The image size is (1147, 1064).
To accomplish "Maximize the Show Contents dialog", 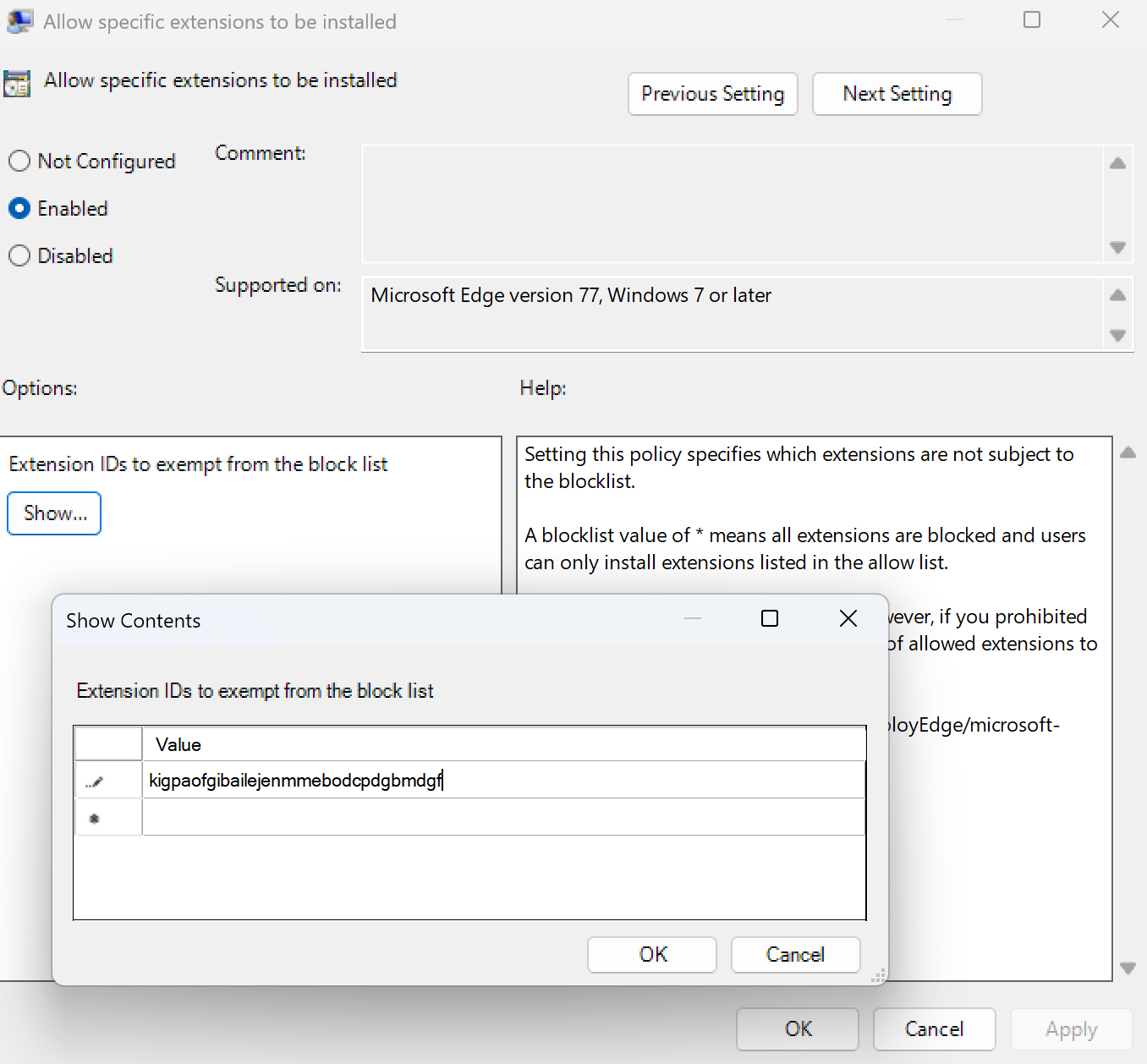I will click(769, 619).
